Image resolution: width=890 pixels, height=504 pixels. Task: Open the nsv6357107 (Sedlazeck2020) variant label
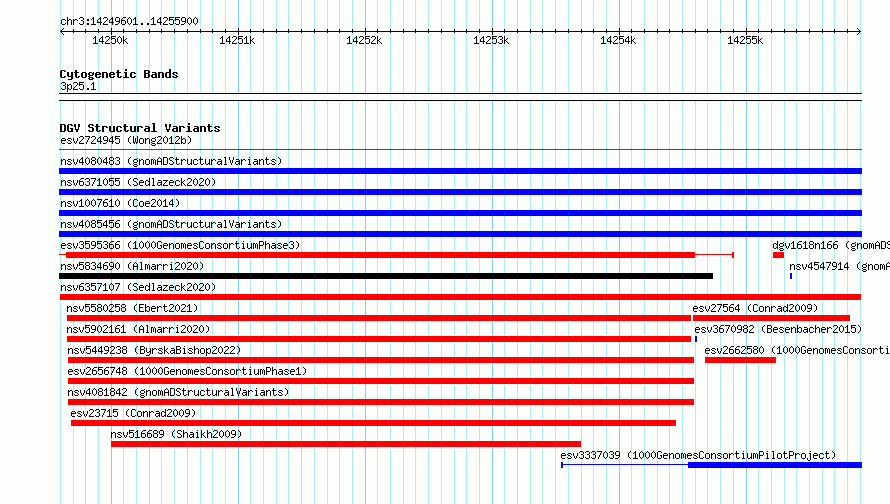pyautogui.click(x=138, y=287)
